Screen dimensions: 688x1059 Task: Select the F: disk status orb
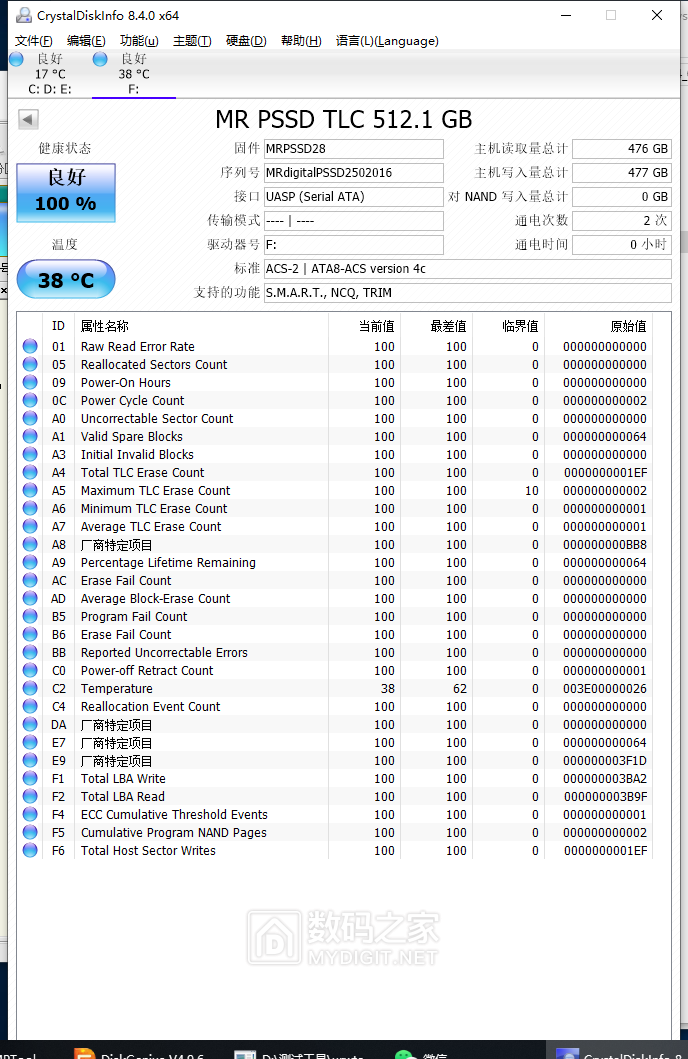tap(100, 59)
